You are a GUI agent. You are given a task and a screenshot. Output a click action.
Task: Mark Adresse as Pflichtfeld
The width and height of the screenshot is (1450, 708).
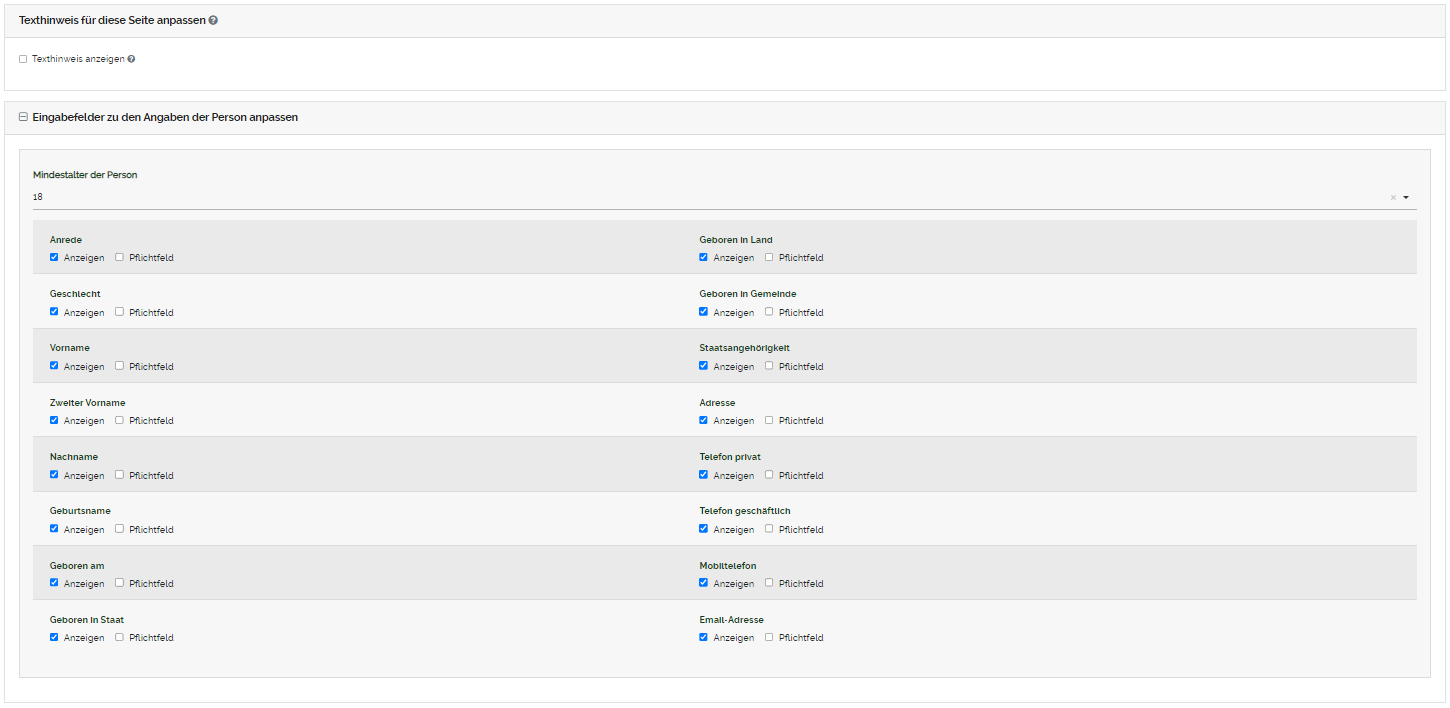pos(769,420)
